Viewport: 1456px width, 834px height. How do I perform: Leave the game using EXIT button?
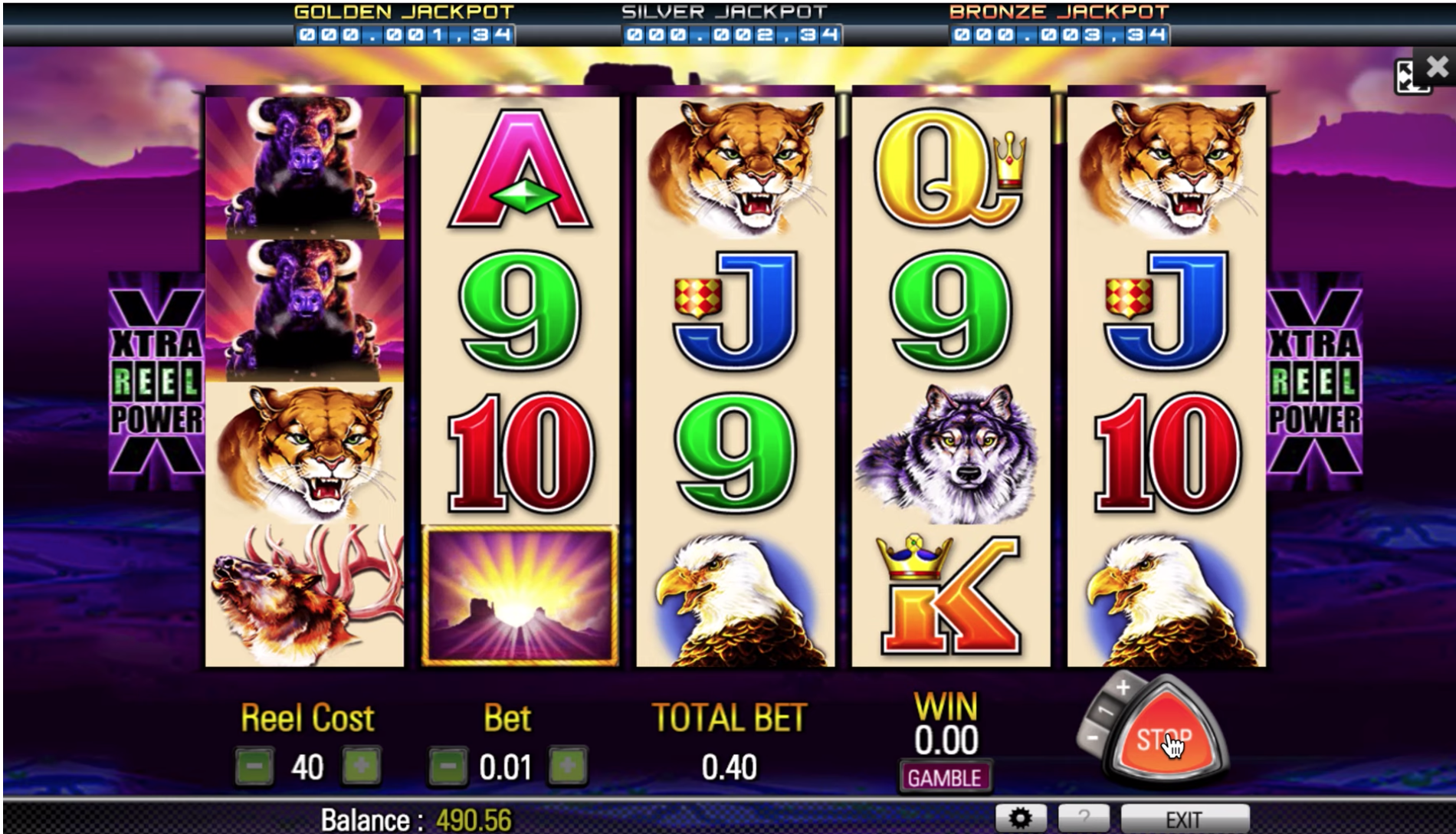(1184, 819)
